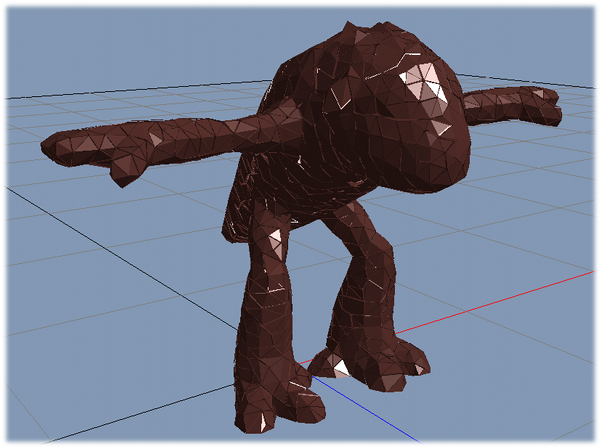Click the right forearm near the head
This screenshot has height=447, width=600.
490,104
